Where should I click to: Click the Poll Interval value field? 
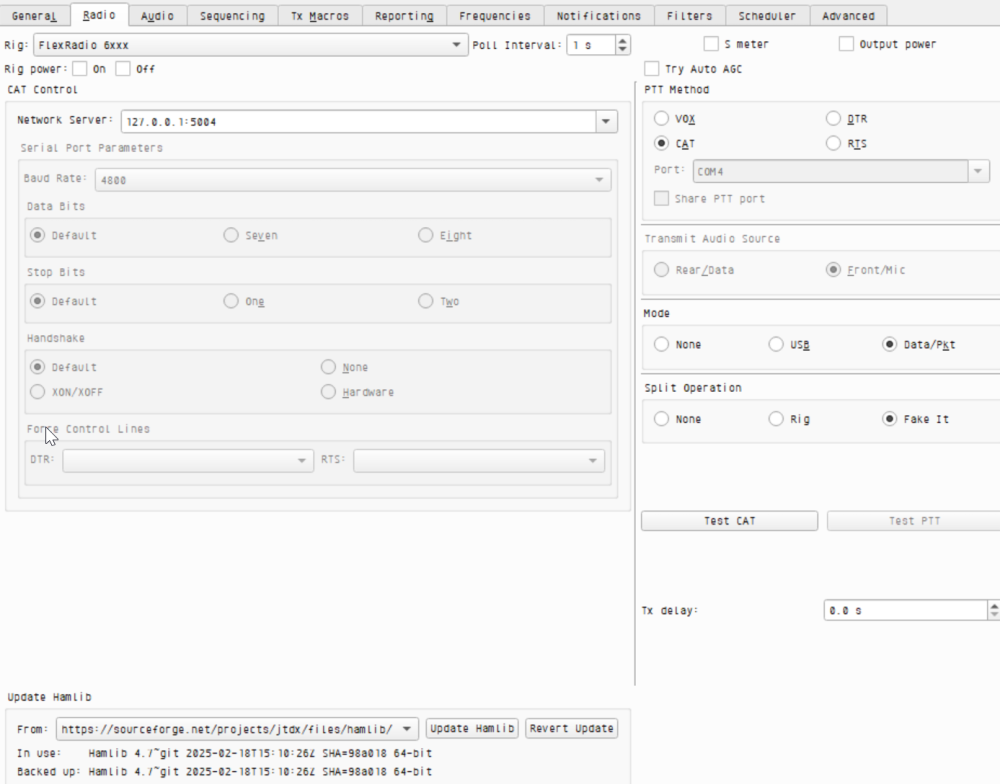[591, 45]
